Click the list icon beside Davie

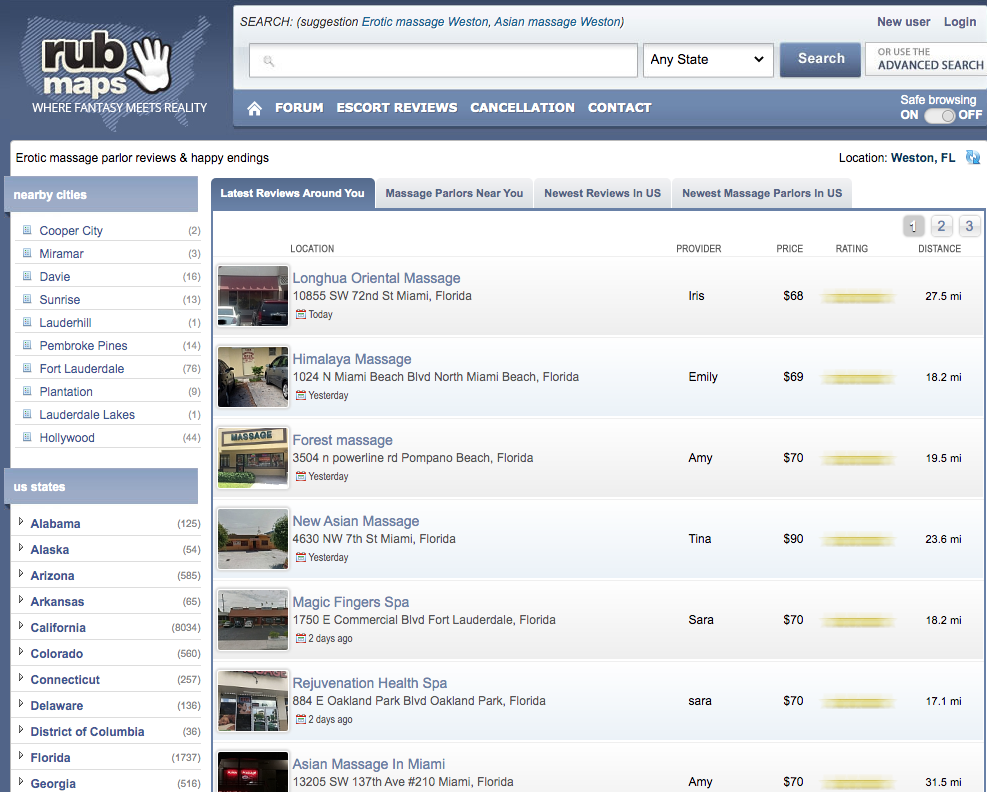[x=27, y=276]
